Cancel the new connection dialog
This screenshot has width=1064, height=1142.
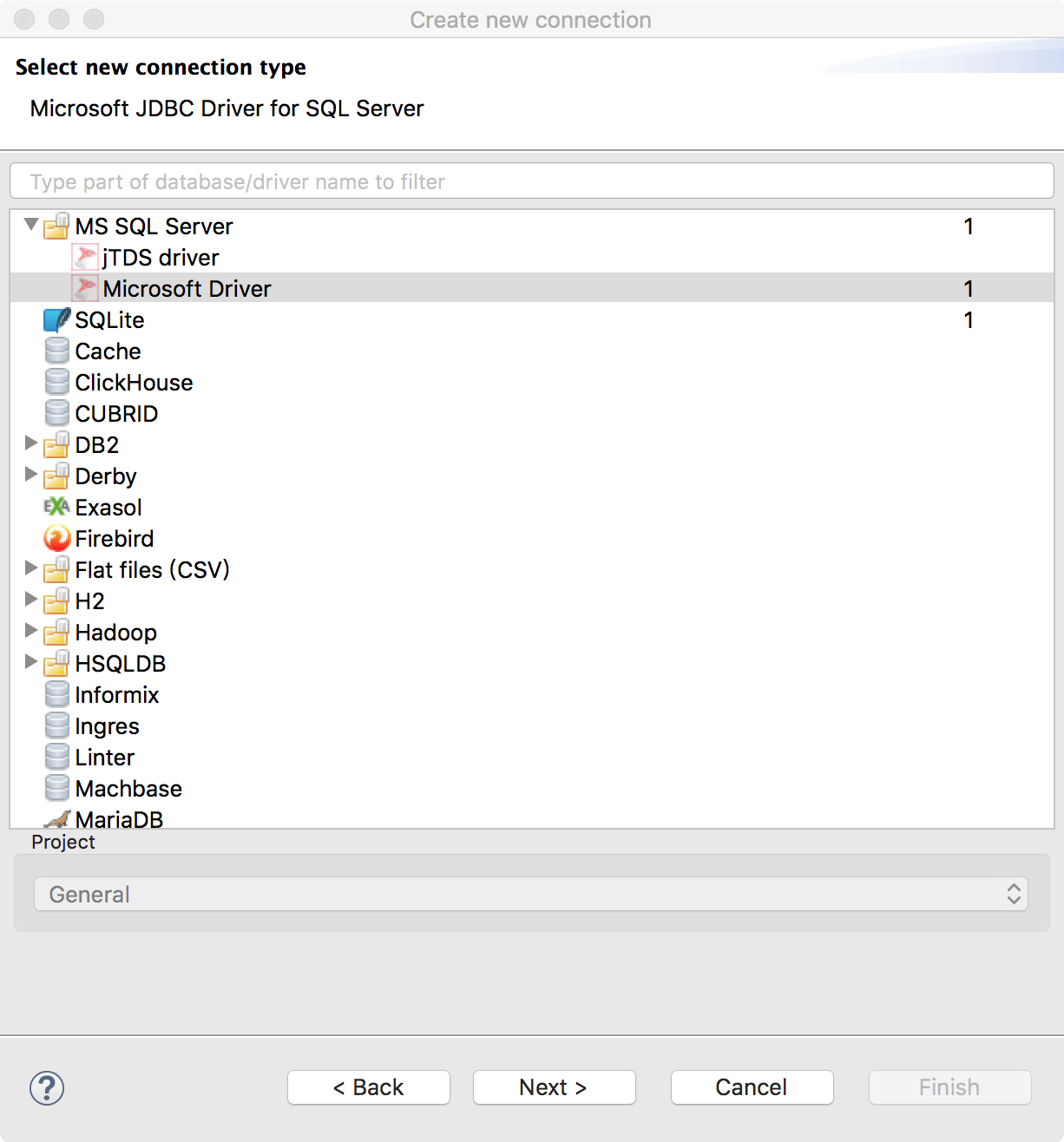point(752,1087)
